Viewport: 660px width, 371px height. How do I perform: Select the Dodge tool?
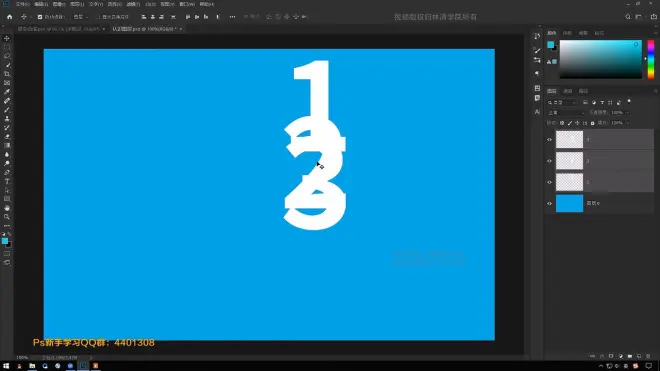pyautogui.click(x=7, y=163)
